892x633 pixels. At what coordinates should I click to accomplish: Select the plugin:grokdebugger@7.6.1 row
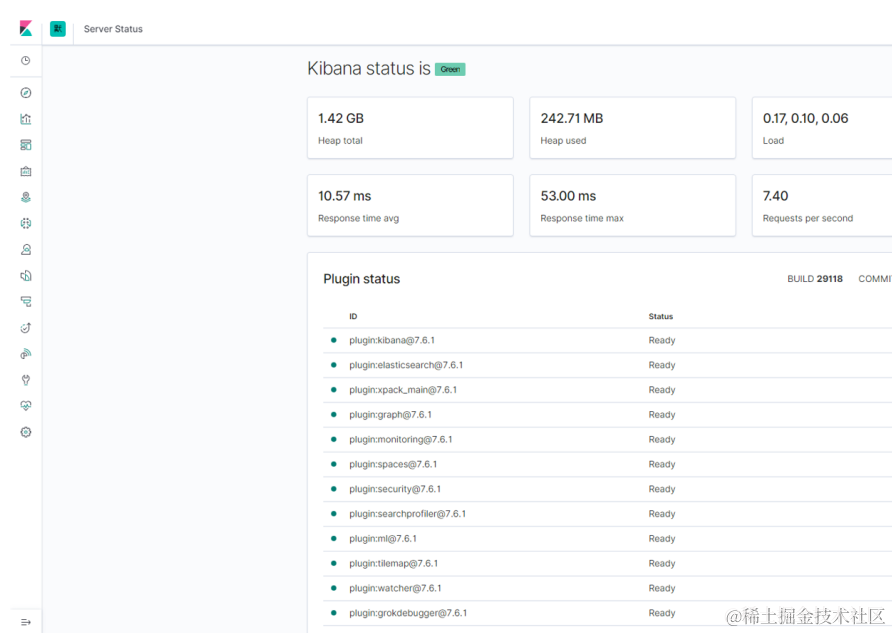tap(608, 613)
